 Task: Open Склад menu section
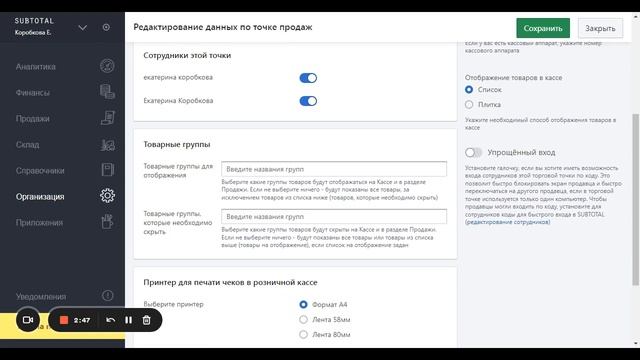27,145
